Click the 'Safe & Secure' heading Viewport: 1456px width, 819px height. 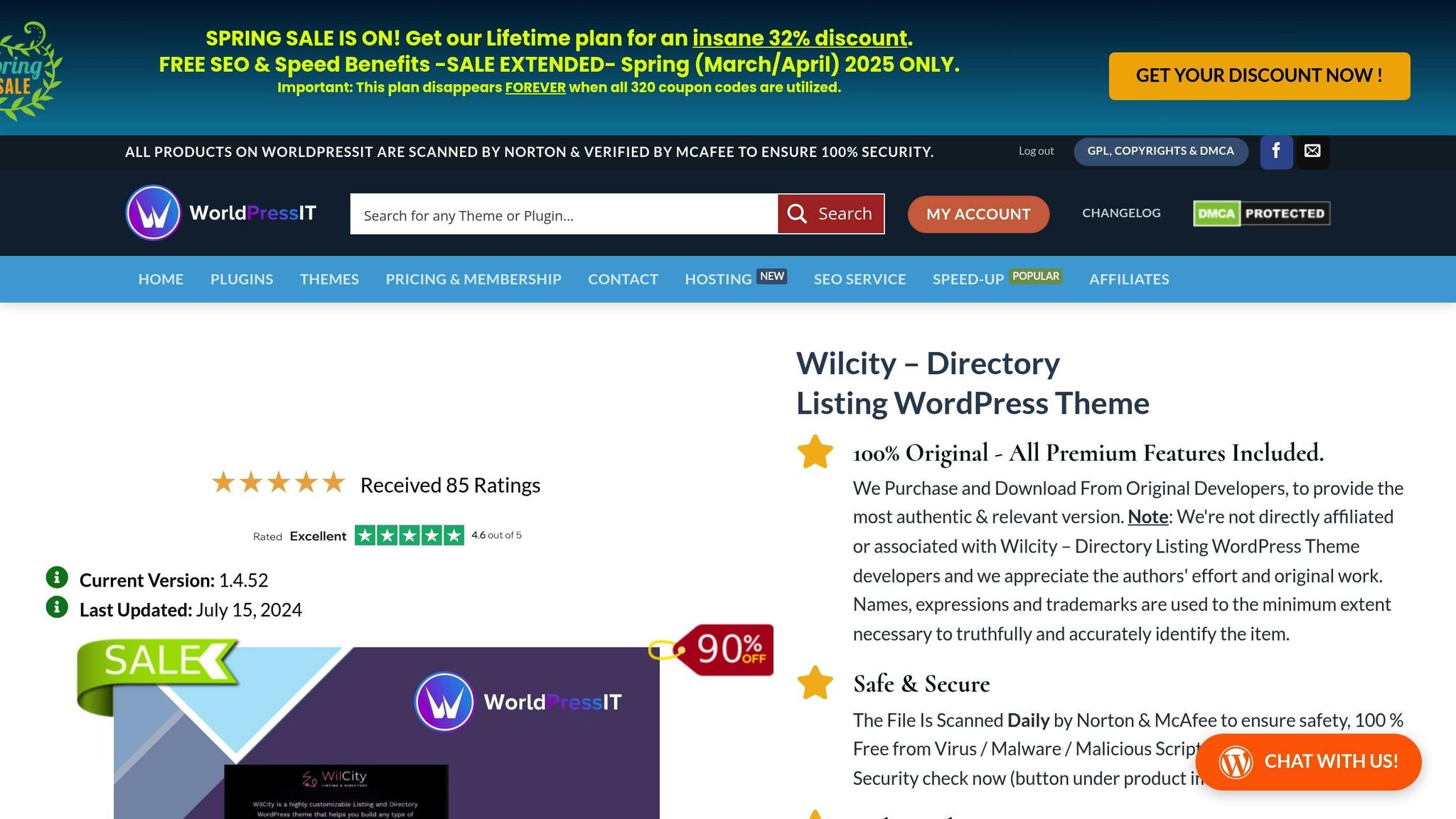coord(921,684)
